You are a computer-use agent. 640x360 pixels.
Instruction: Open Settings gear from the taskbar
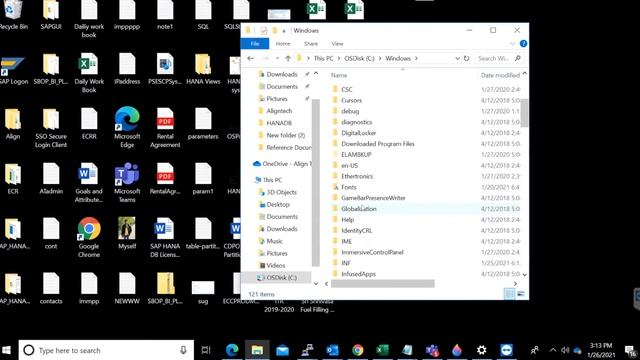click(x=482, y=350)
